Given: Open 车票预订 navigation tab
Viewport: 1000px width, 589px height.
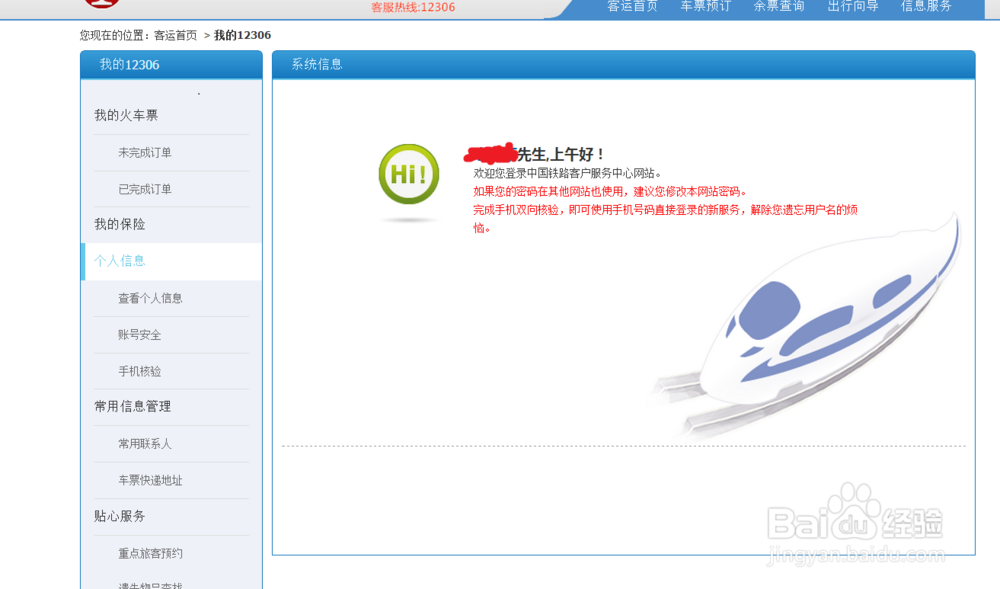Looking at the screenshot, I should [705, 6].
